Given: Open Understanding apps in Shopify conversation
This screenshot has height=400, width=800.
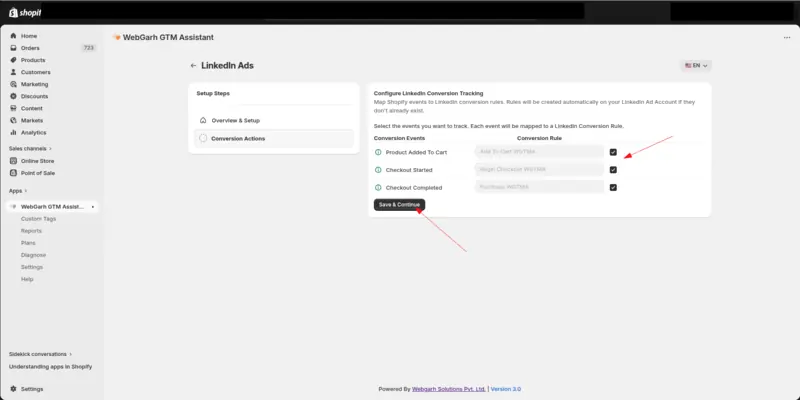Looking at the screenshot, I should [51, 367].
